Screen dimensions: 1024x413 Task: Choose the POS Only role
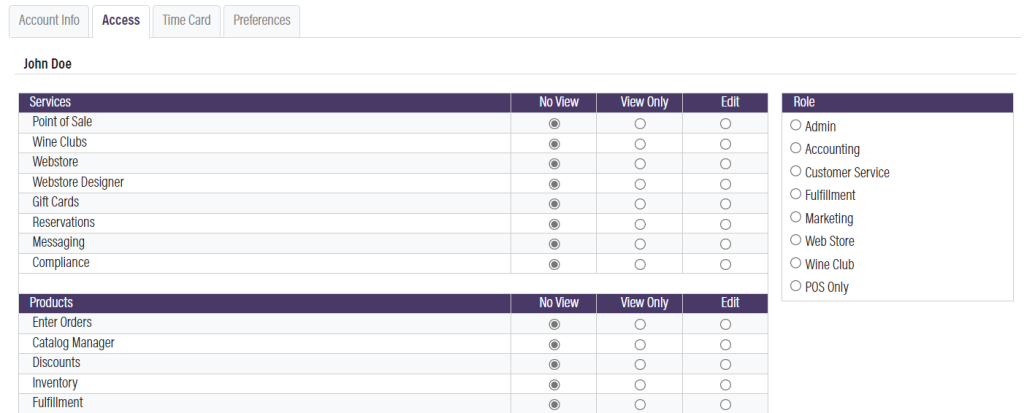click(796, 287)
